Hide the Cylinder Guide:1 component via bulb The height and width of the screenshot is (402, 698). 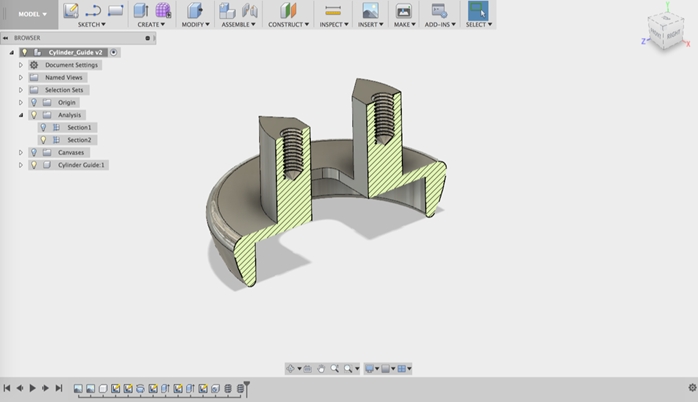[34, 165]
